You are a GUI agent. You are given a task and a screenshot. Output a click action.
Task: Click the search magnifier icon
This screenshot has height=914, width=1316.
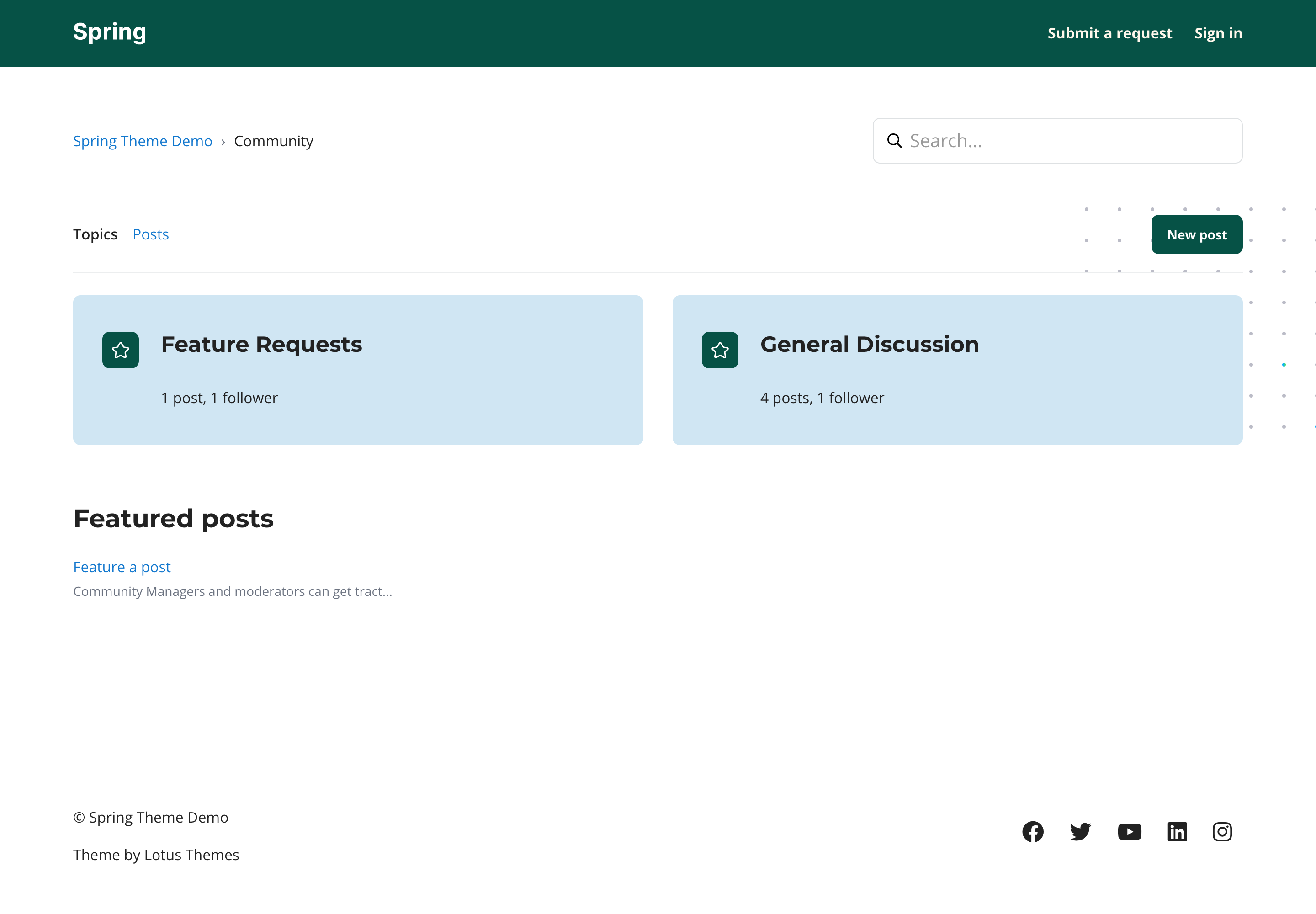pyautogui.click(x=894, y=141)
